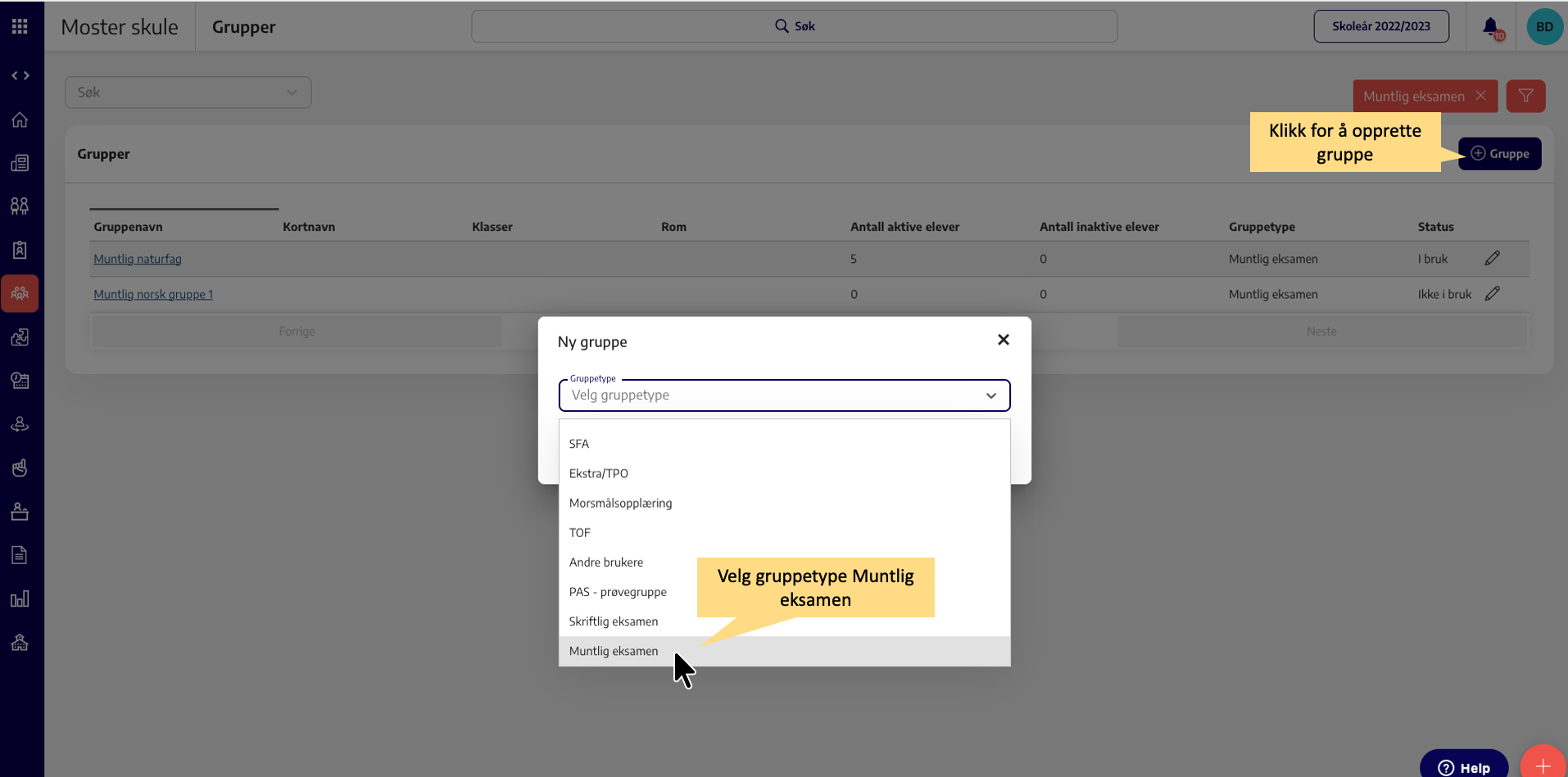
Task: Open the news/document sidebar icon
Action: (20, 163)
